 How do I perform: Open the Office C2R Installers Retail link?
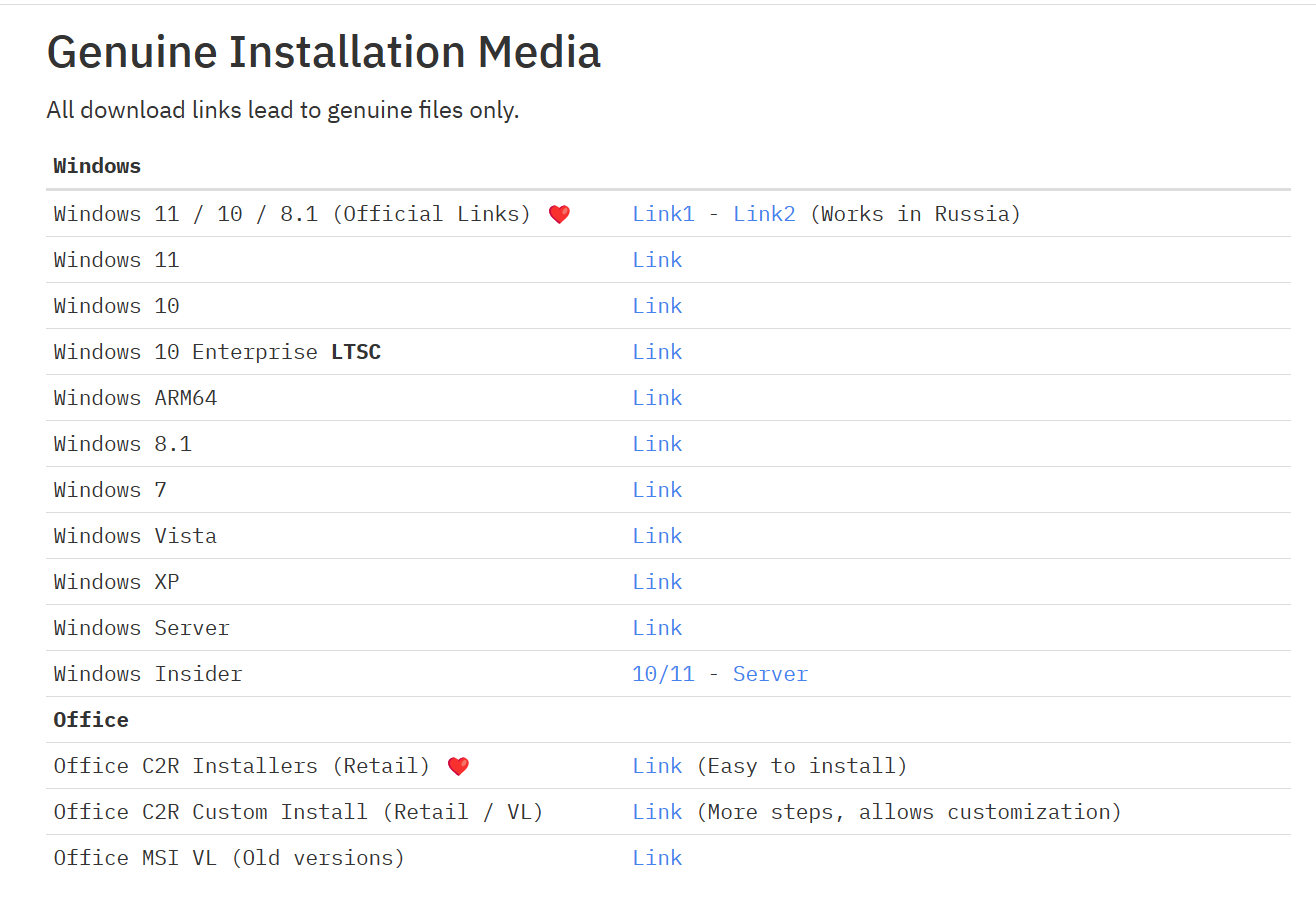(x=657, y=766)
